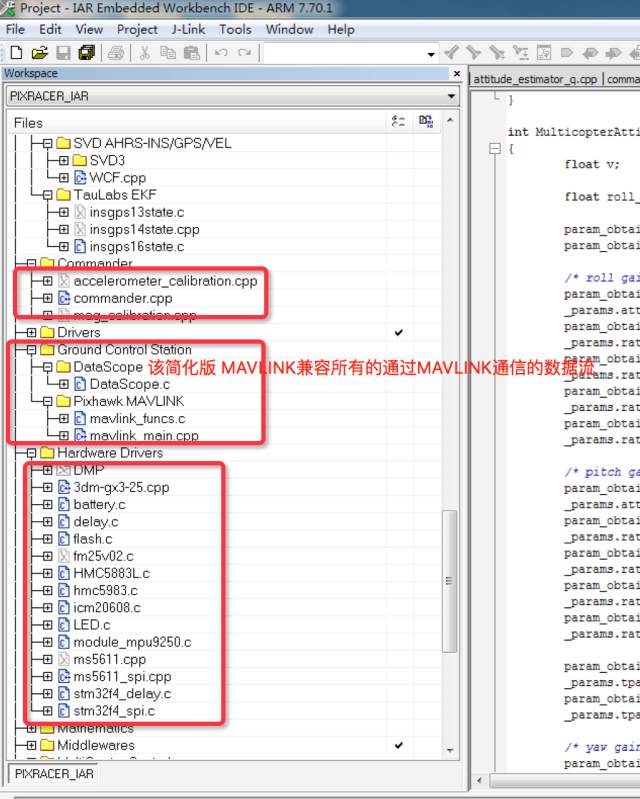This screenshot has width=640, height=799.
Task: Open the toolbar quick search dropdown
Action: pyautogui.click(x=430, y=53)
